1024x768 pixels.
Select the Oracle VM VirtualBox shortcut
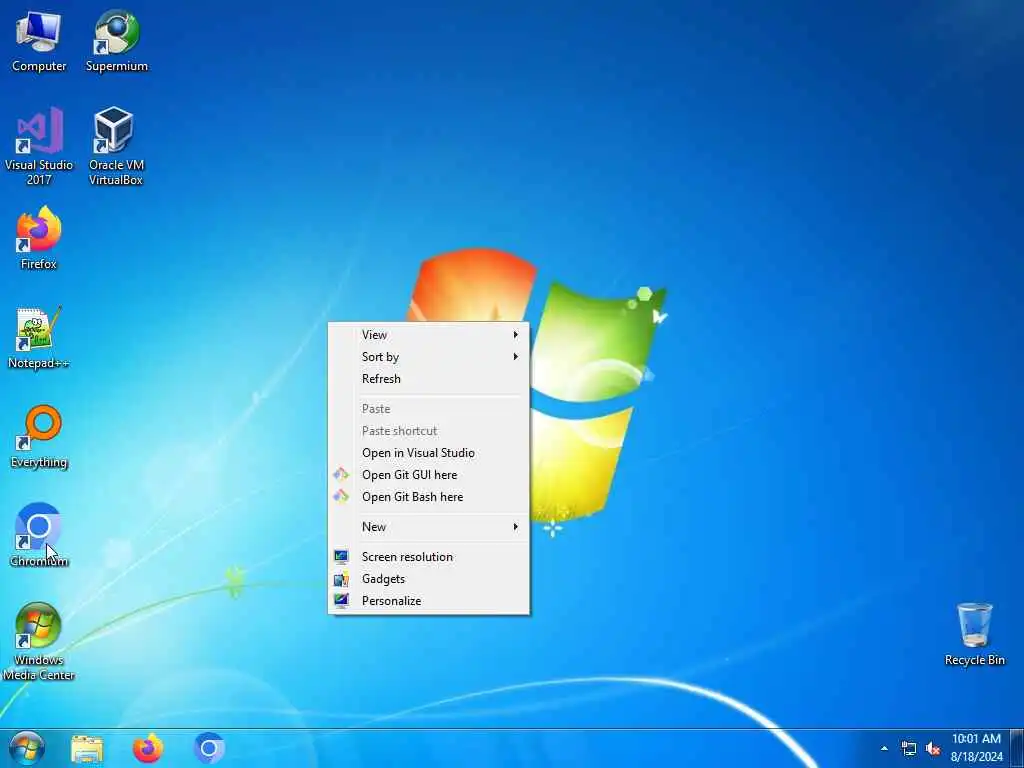tap(116, 146)
